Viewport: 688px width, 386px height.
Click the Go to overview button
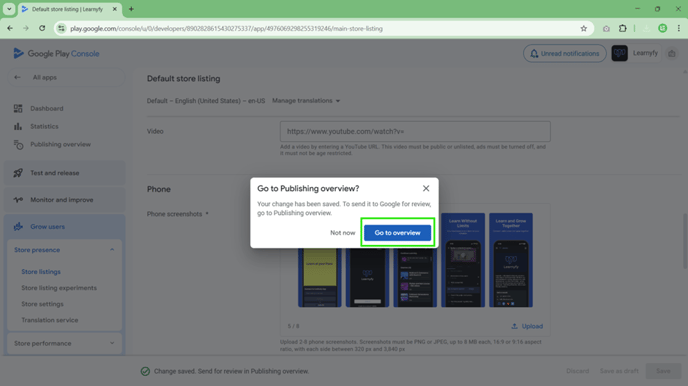click(397, 232)
